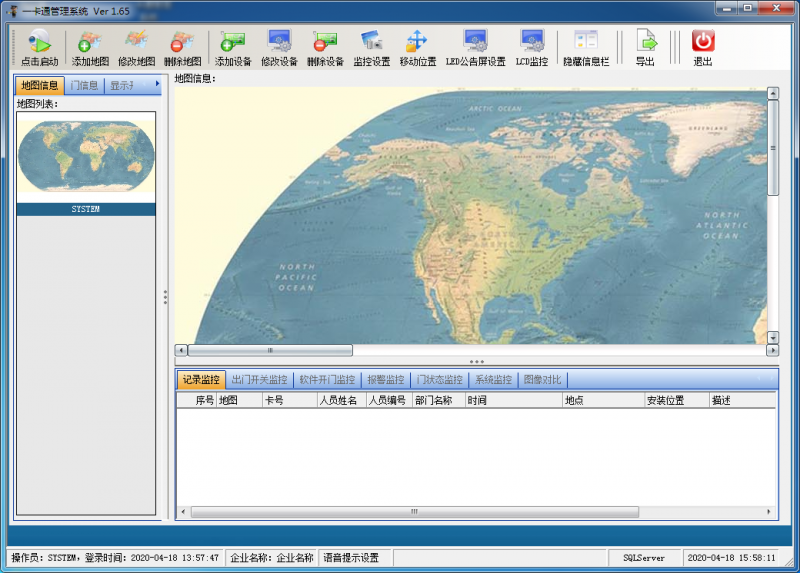This screenshot has height=573, width=800.
Task: Select 记录监控 tab
Action: [201, 380]
